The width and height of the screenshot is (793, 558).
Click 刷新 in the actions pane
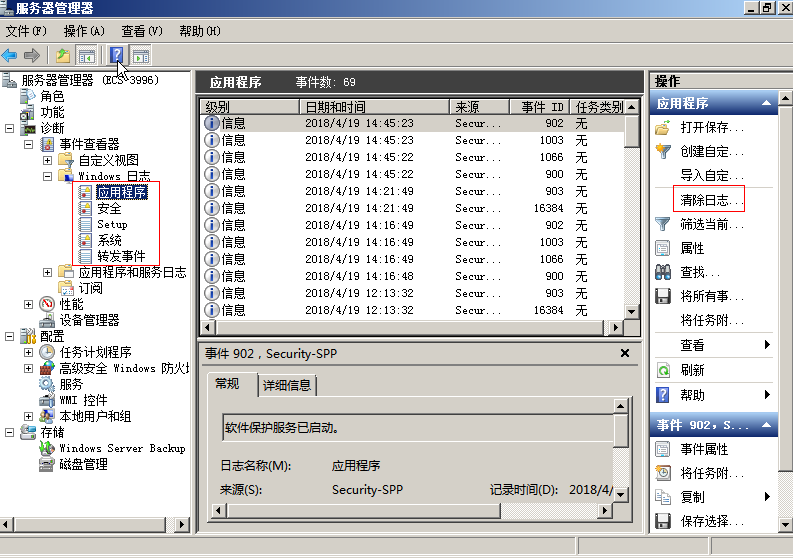coord(692,370)
